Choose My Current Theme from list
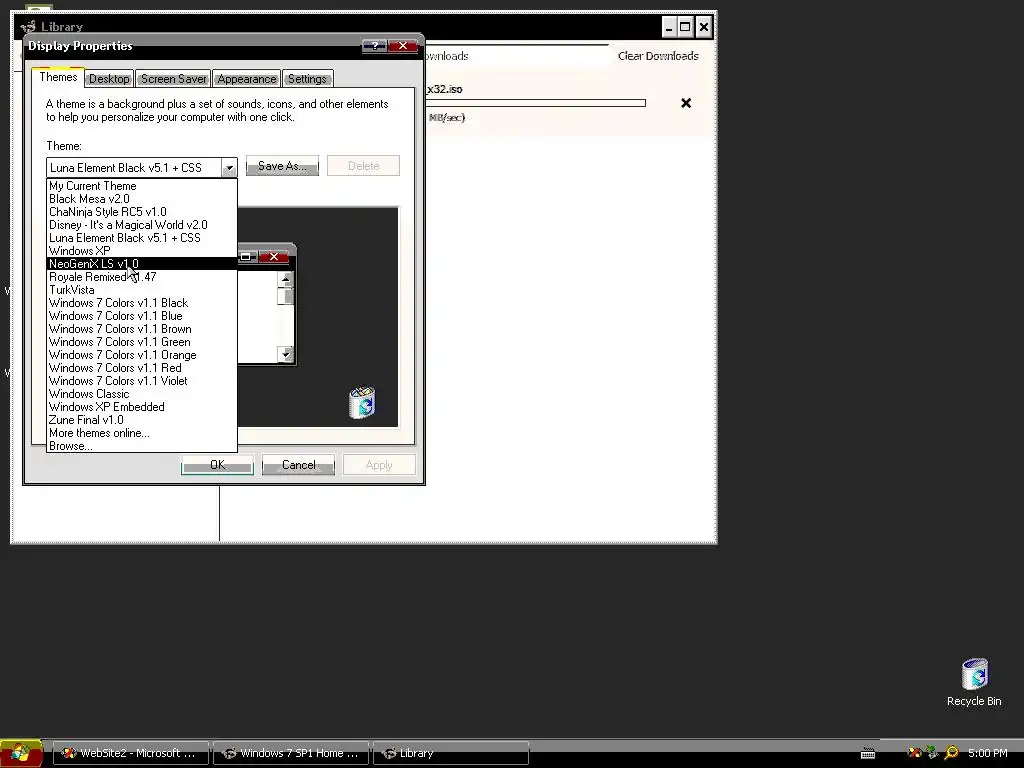This screenshot has height=768, width=1024. 142,186
